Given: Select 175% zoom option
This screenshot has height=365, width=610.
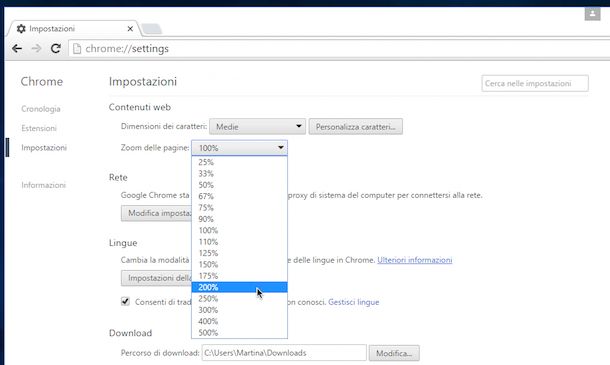Looking at the screenshot, I should pos(240,276).
